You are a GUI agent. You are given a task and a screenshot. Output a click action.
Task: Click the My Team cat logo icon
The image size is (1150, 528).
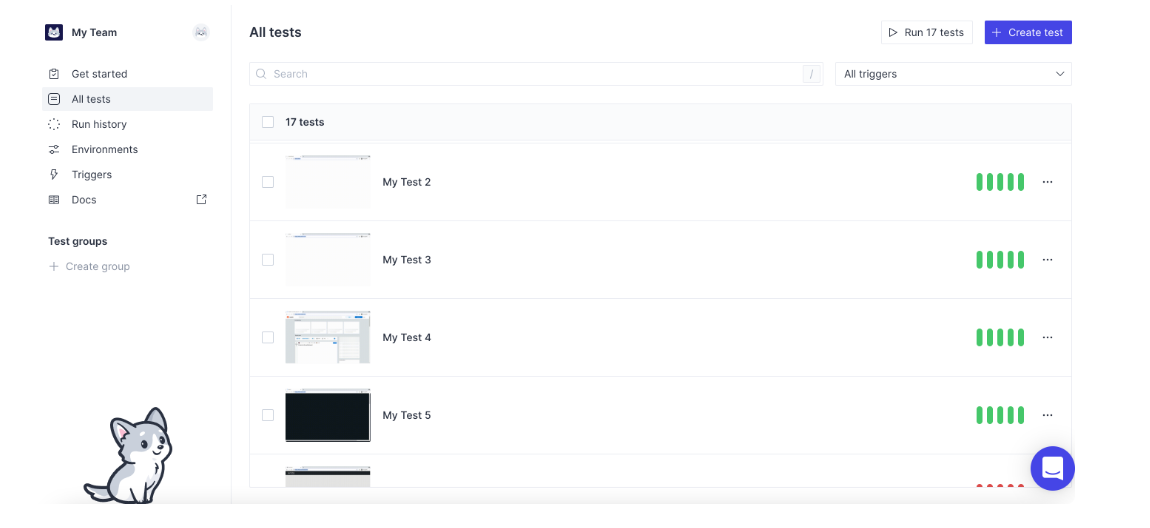tap(54, 32)
